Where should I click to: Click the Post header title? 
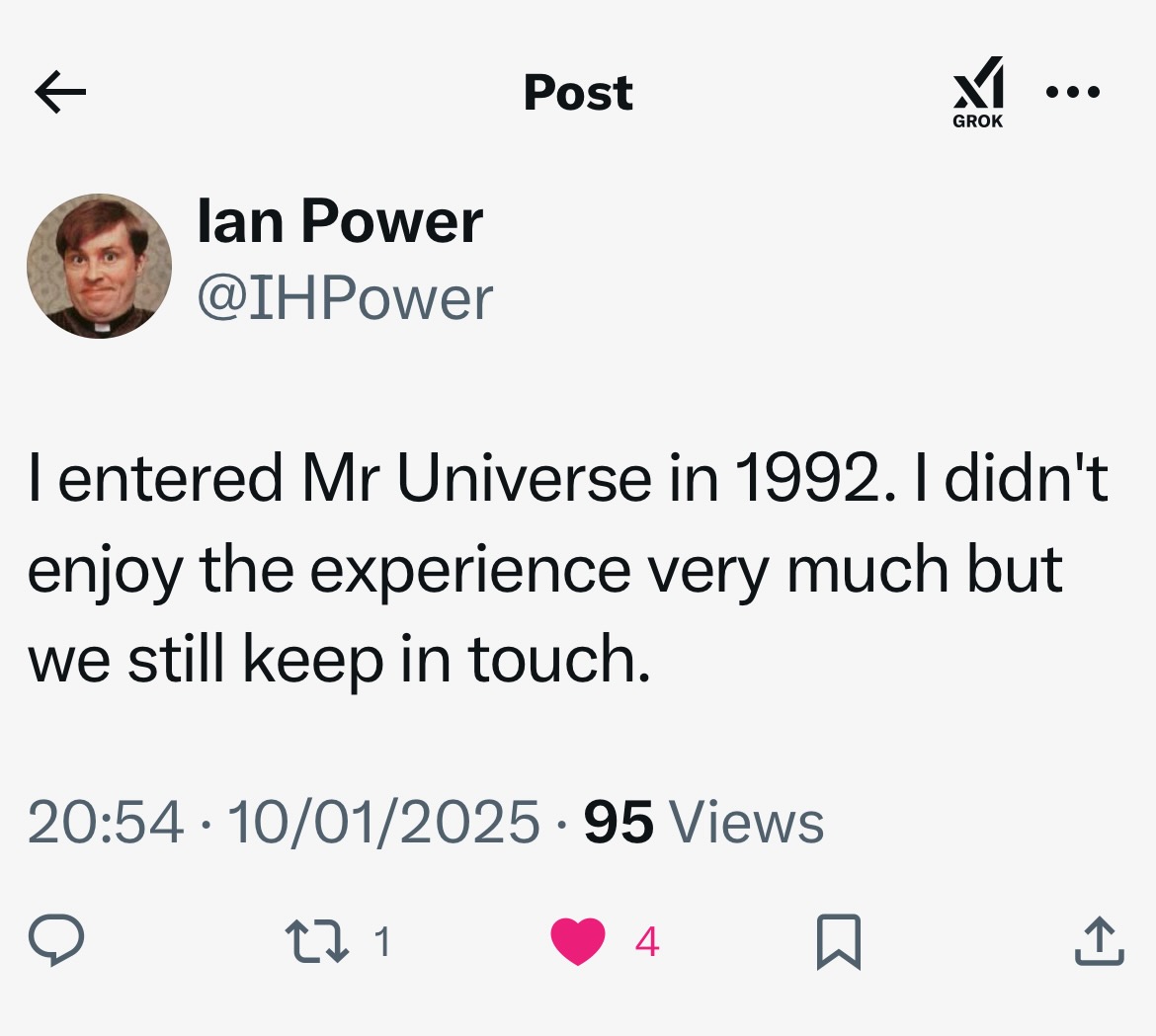pos(578,93)
